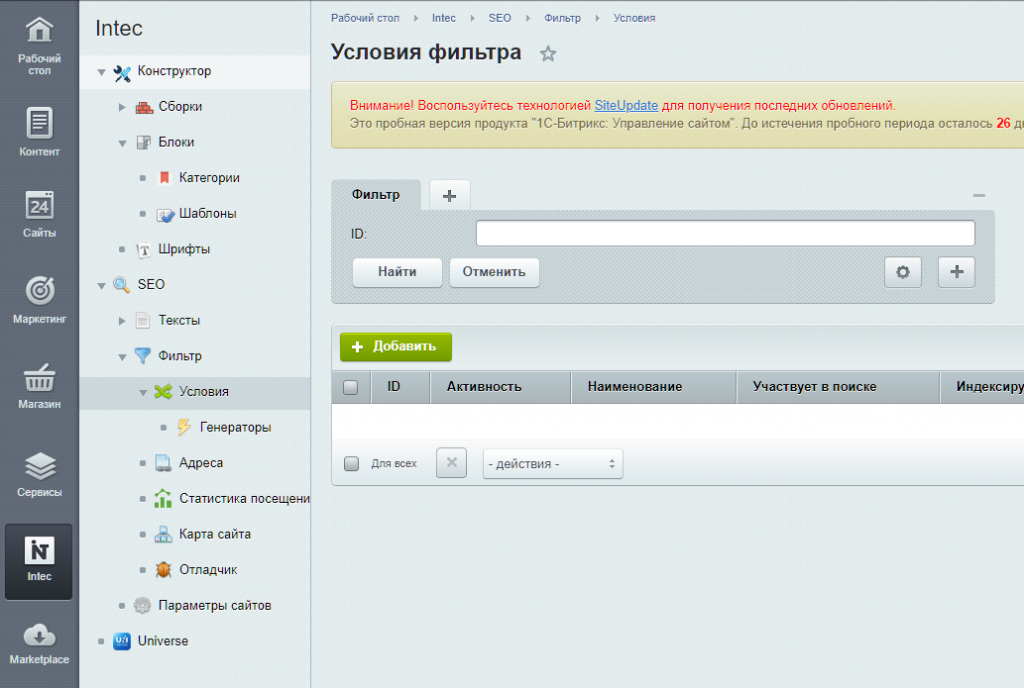Viewport: 1024px width, 688px height.
Task: Click the Конструктор tools icon
Action: [x=122, y=73]
